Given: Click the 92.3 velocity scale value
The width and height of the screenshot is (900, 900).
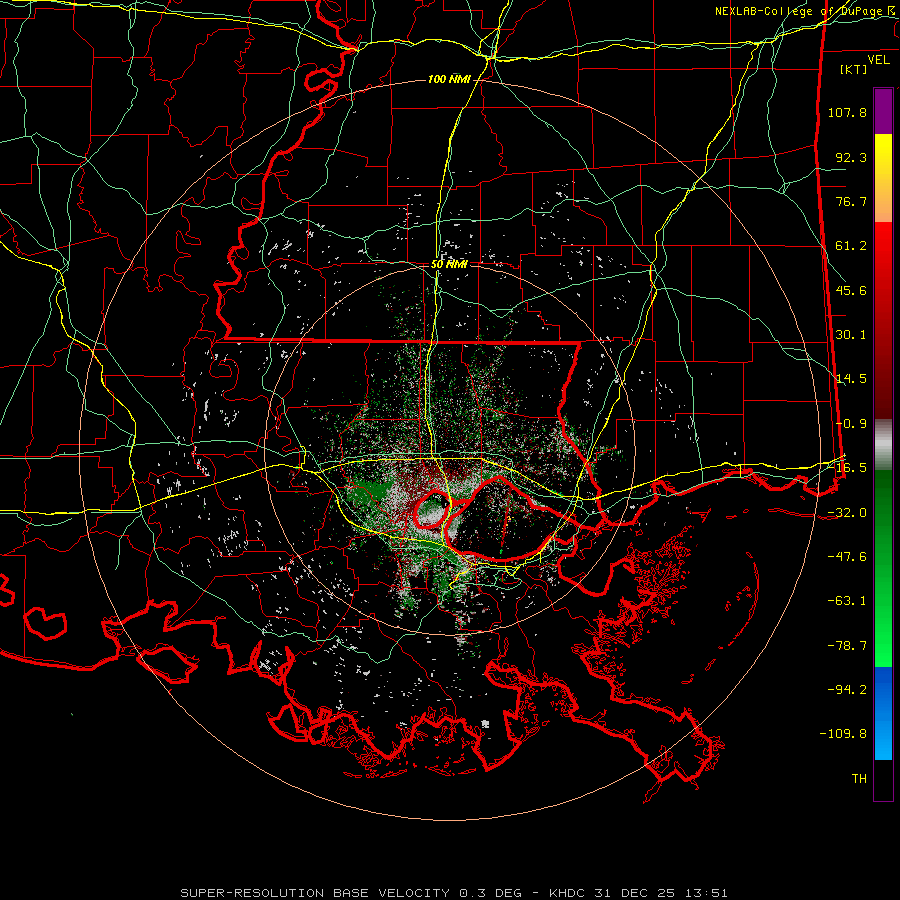Looking at the screenshot, I should point(851,157).
